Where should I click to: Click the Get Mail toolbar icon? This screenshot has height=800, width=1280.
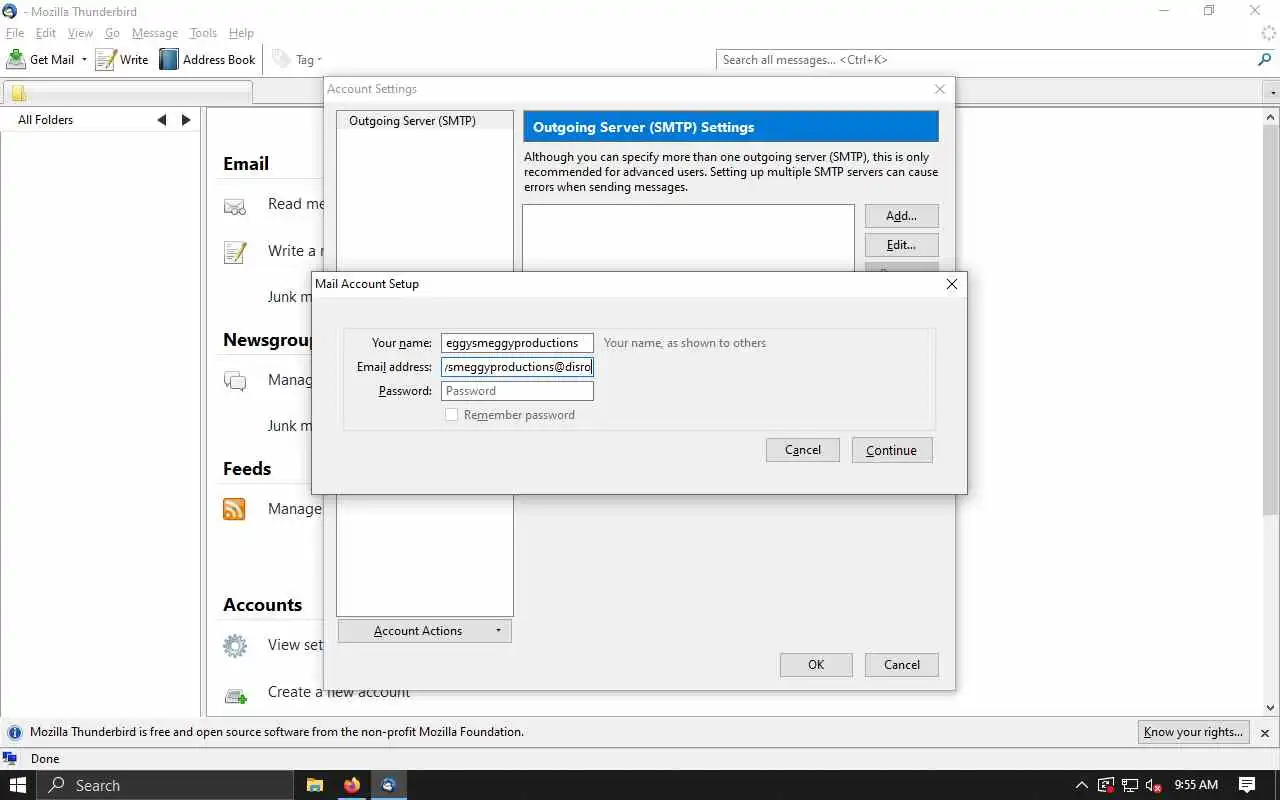(x=16, y=59)
